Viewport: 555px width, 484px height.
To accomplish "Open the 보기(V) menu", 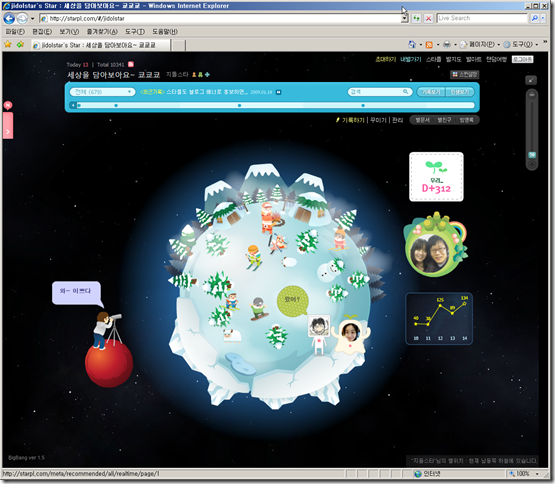I will [69, 32].
